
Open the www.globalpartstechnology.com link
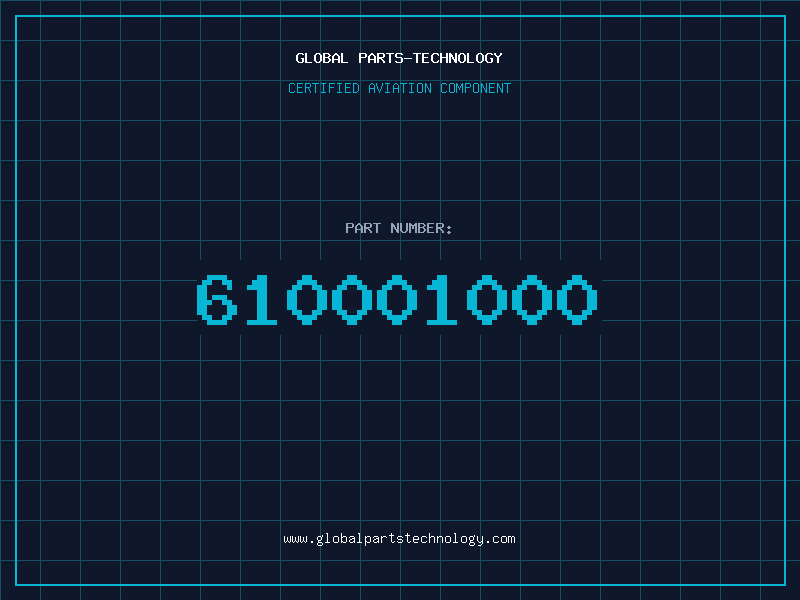(x=399, y=539)
